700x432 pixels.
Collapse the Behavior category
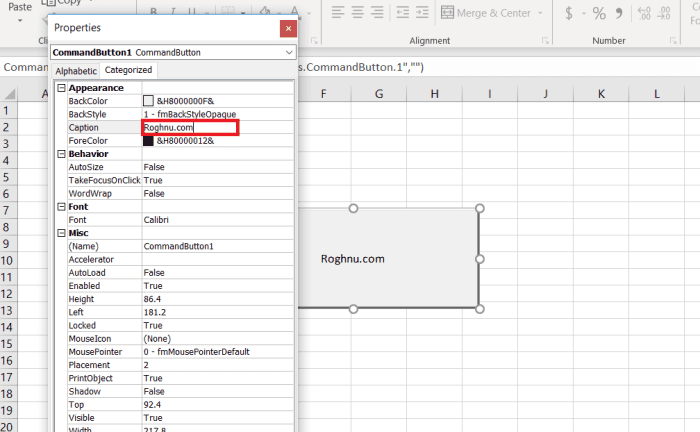point(62,154)
